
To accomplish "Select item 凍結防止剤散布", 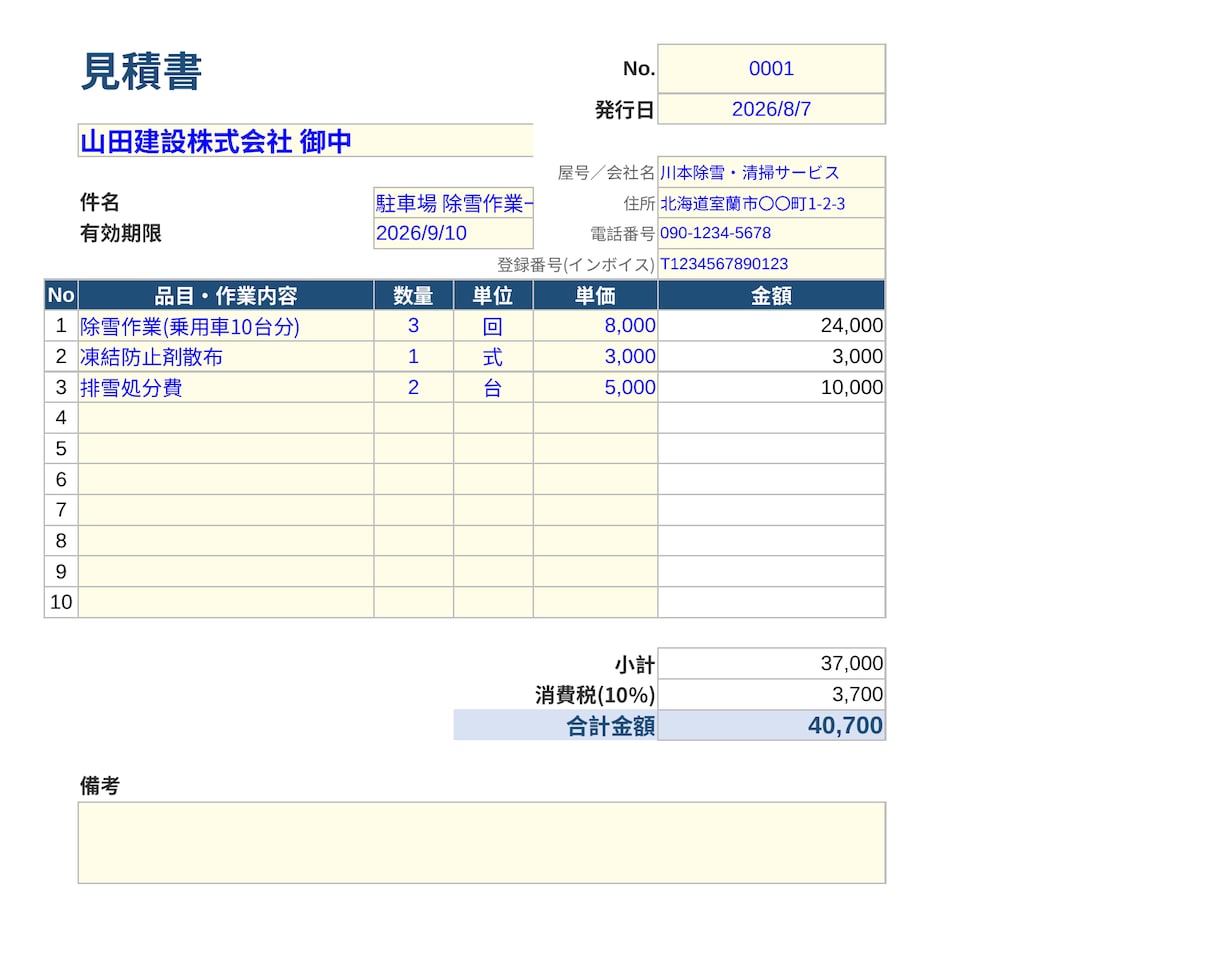I will tap(226, 357).
